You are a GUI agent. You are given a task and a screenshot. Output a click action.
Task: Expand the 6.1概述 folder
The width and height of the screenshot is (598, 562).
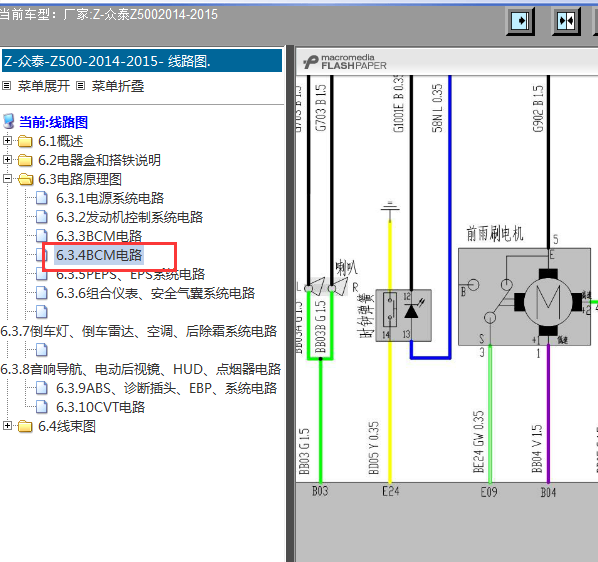pos(7,141)
